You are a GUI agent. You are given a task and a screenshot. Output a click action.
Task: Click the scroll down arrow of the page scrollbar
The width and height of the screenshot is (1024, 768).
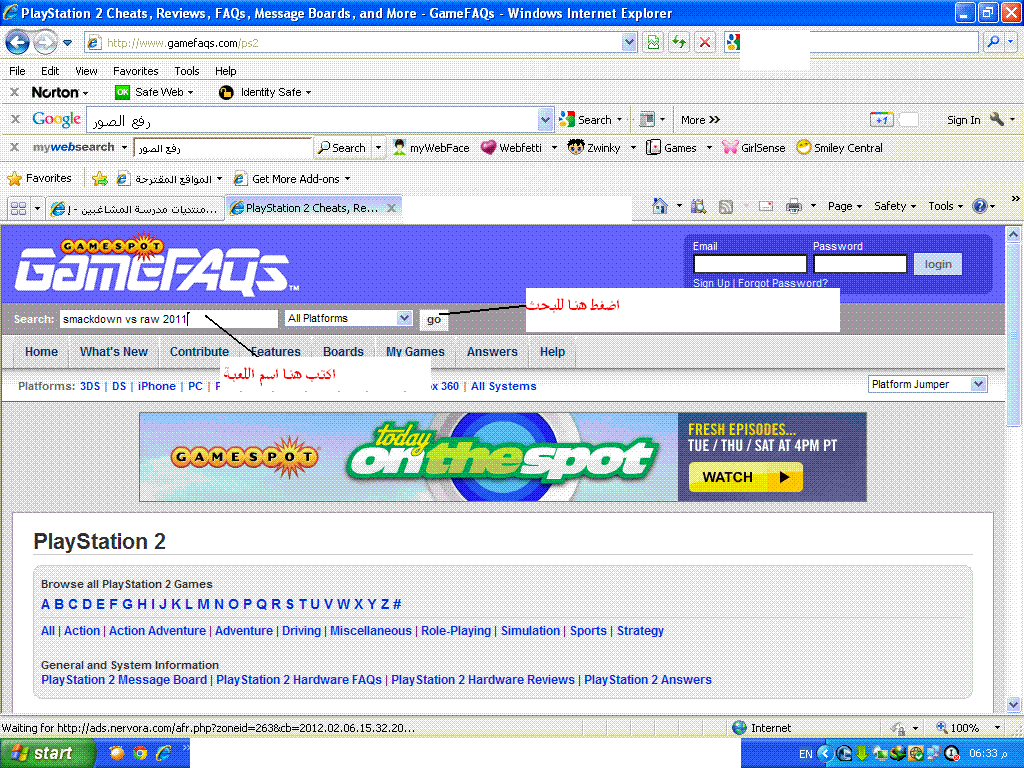(1014, 704)
